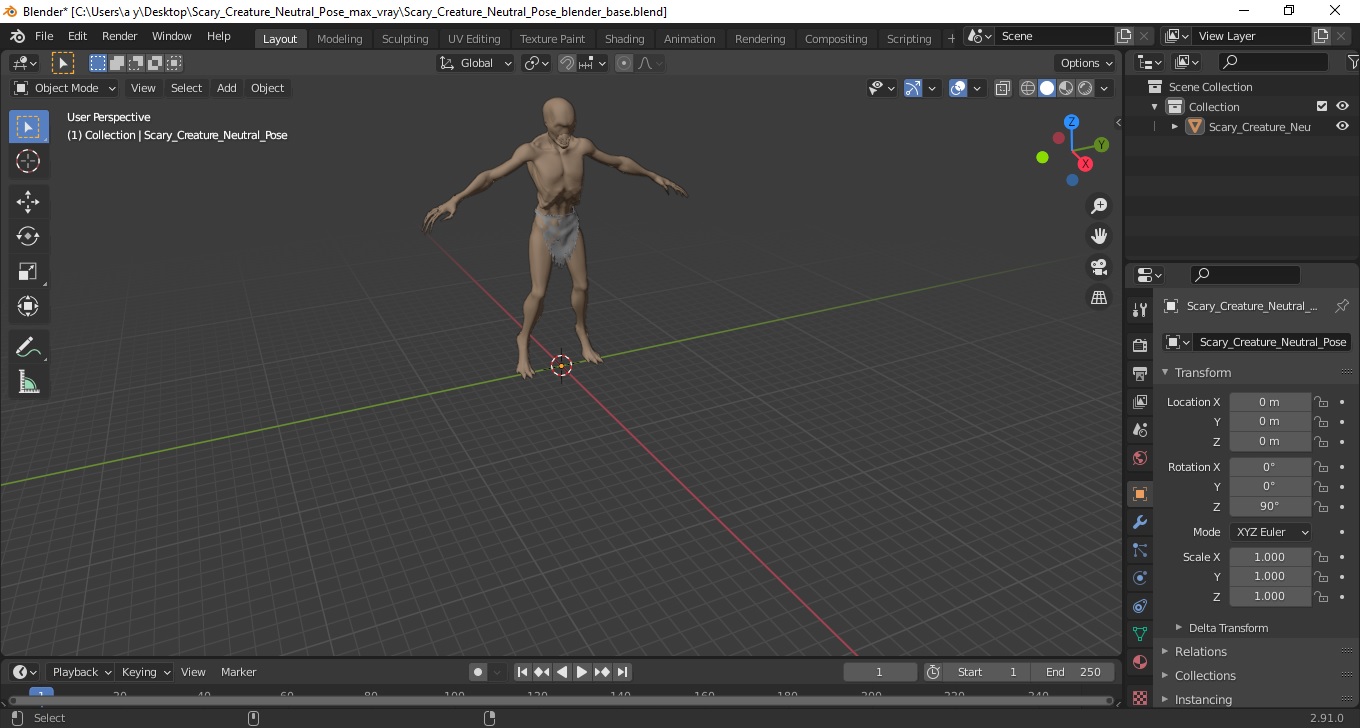Open the Tool properties tab
Screen dimensions: 1360x728
[x=1140, y=310]
